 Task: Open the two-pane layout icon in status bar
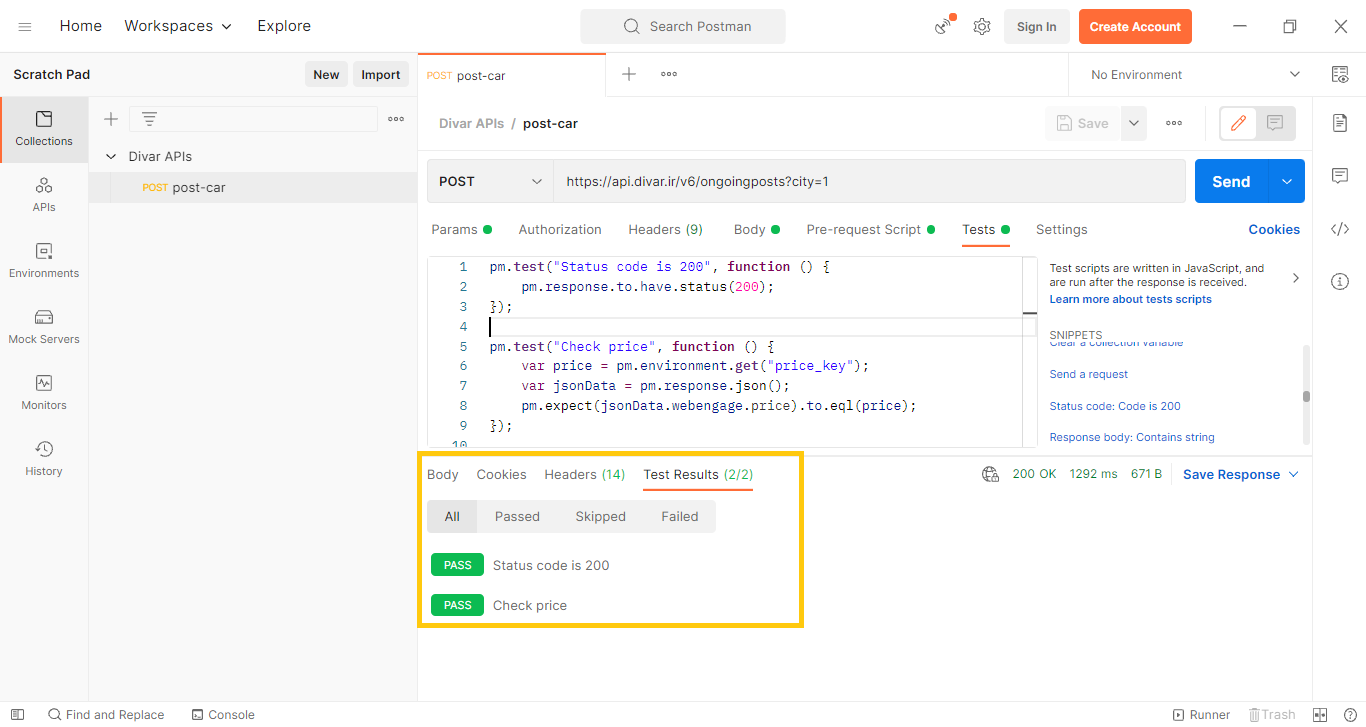(1320, 714)
